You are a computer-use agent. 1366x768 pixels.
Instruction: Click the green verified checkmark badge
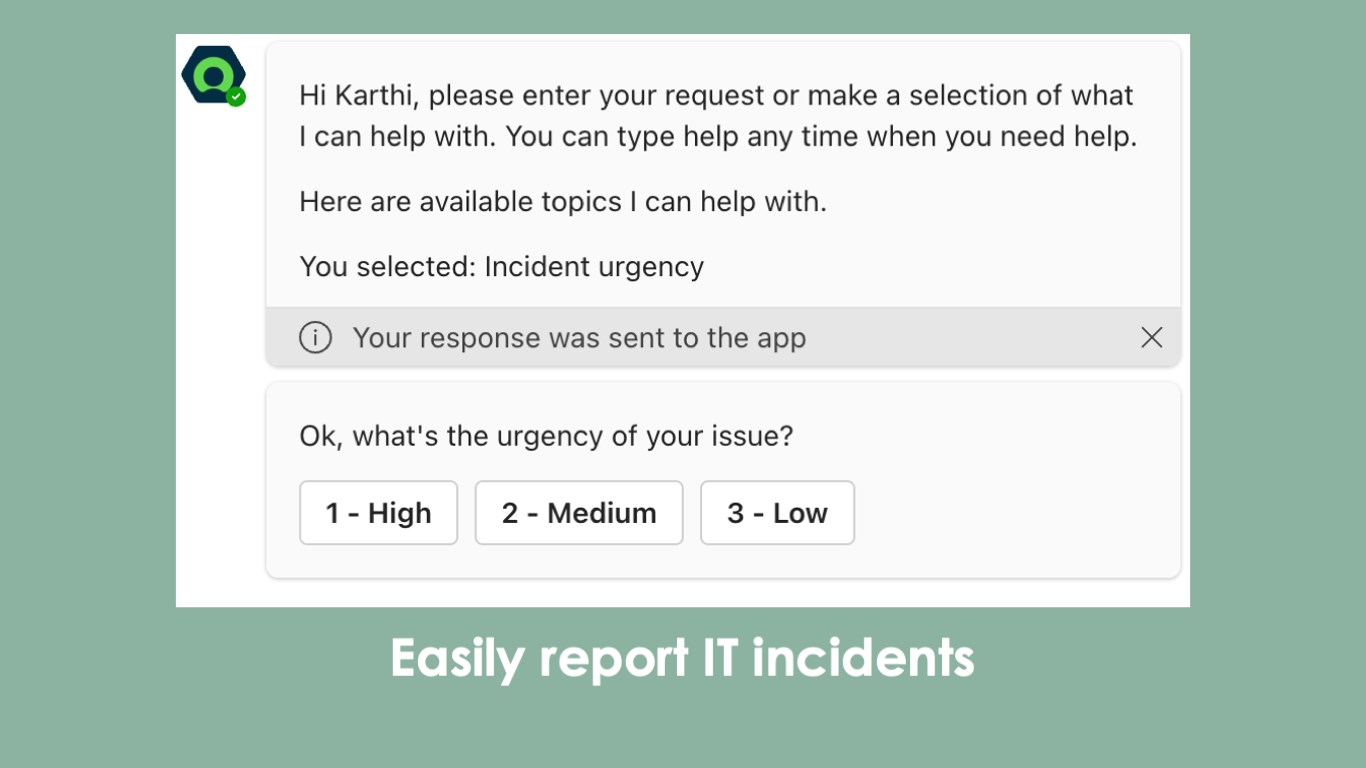pyautogui.click(x=236, y=97)
